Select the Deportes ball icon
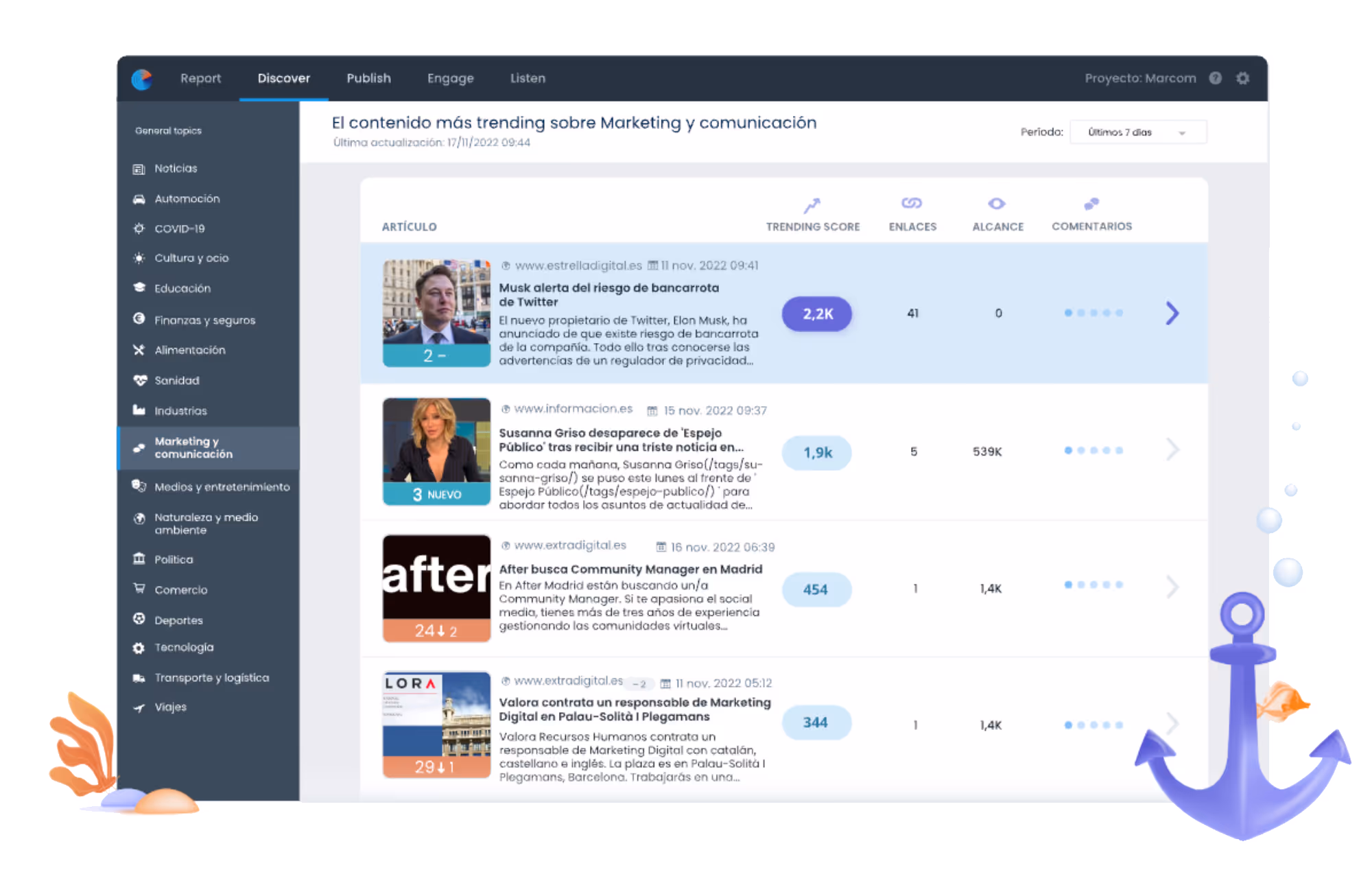 (x=139, y=619)
